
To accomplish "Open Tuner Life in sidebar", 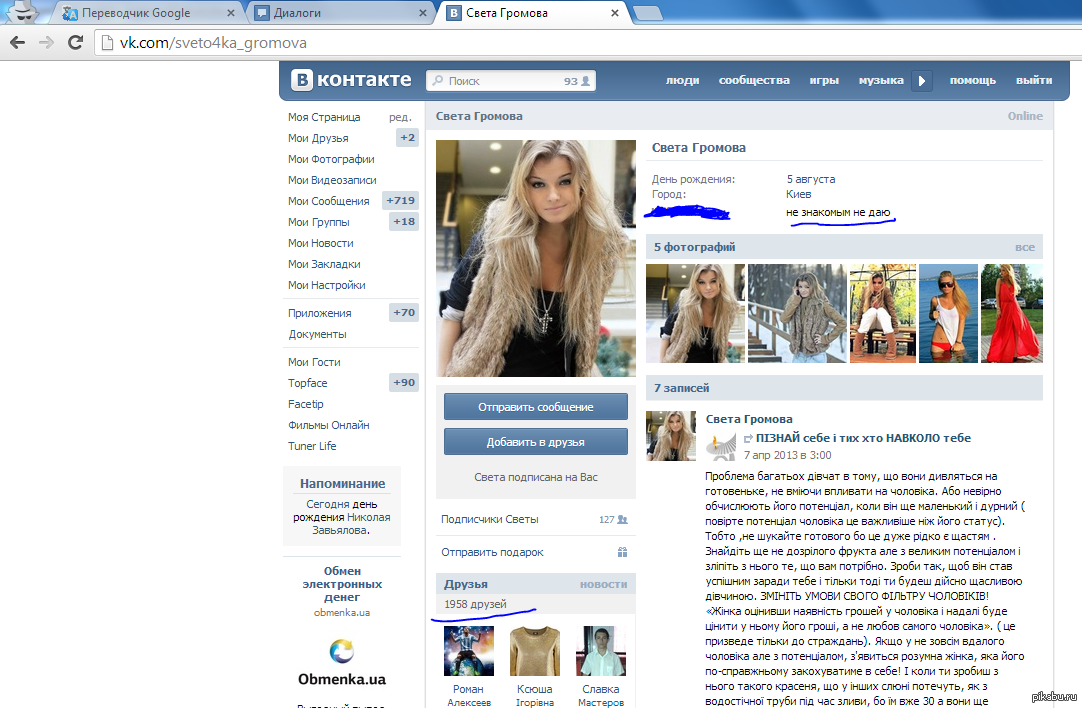I will tap(312, 446).
